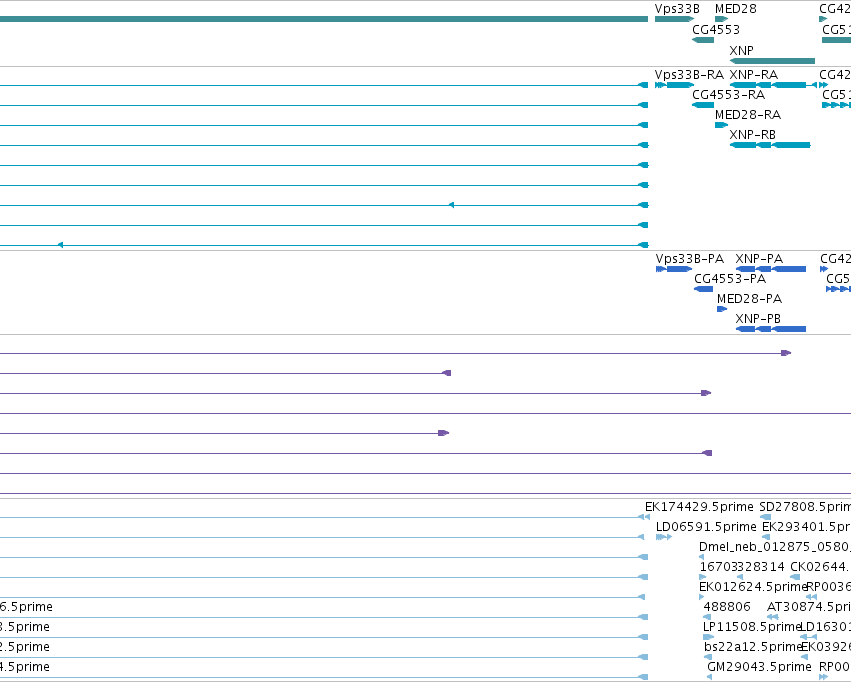Click the 16703328314 feature label
This screenshot has width=851, height=682.
[741, 566]
